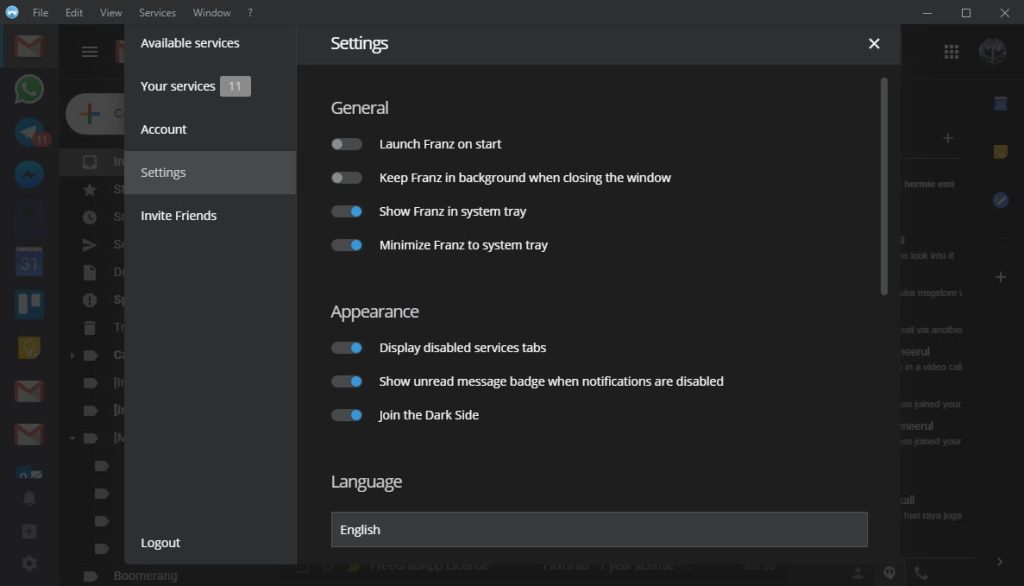Open the Language dropdown showing English
The height and width of the screenshot is (586, 1024).
click(598, 530)
